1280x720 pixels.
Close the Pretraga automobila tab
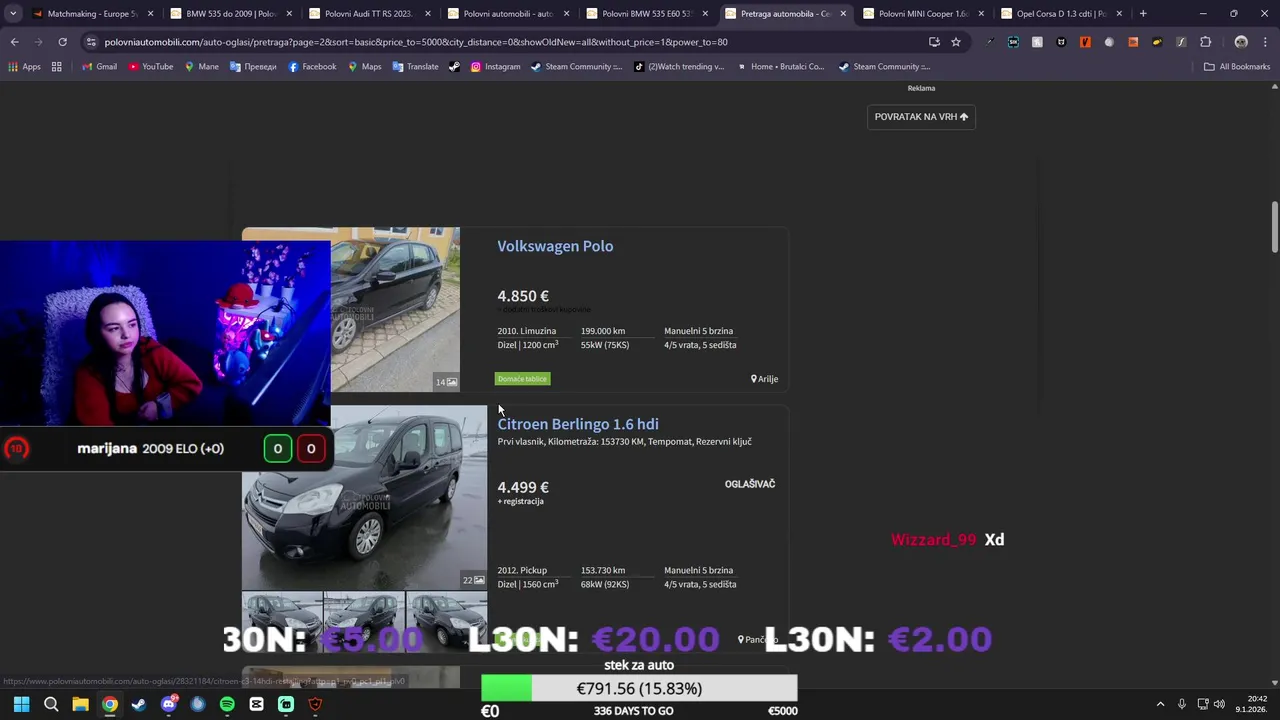843,14
